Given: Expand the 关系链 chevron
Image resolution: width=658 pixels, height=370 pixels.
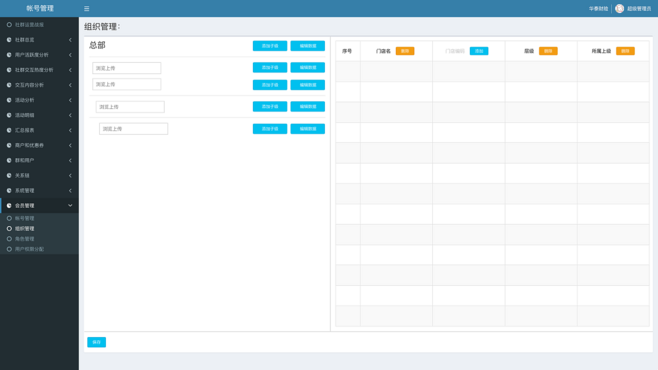Looking at the screenshot, I should 70,176.
